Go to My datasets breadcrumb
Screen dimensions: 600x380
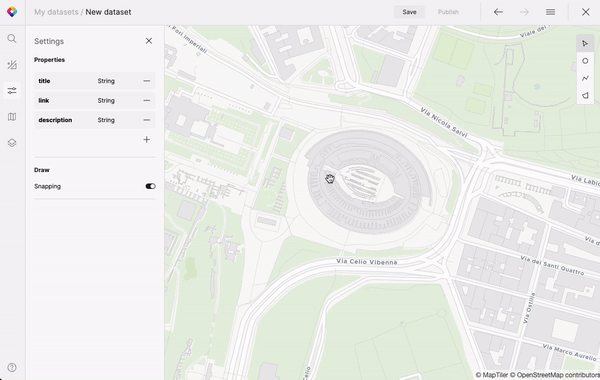pos(56,12)
